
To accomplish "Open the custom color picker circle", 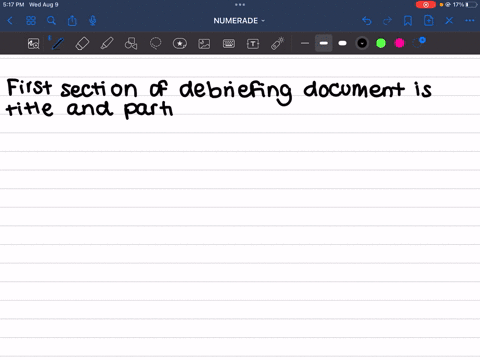I will click(x=419, y=42).
